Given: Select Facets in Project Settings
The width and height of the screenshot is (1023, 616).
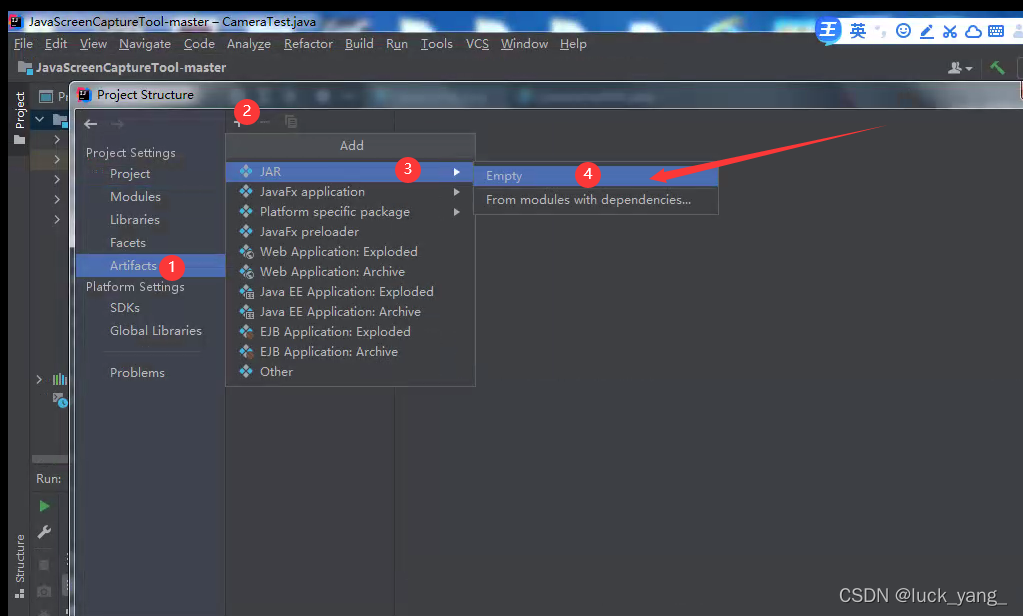Looking at the screenshot, I should tap(128, 243).
